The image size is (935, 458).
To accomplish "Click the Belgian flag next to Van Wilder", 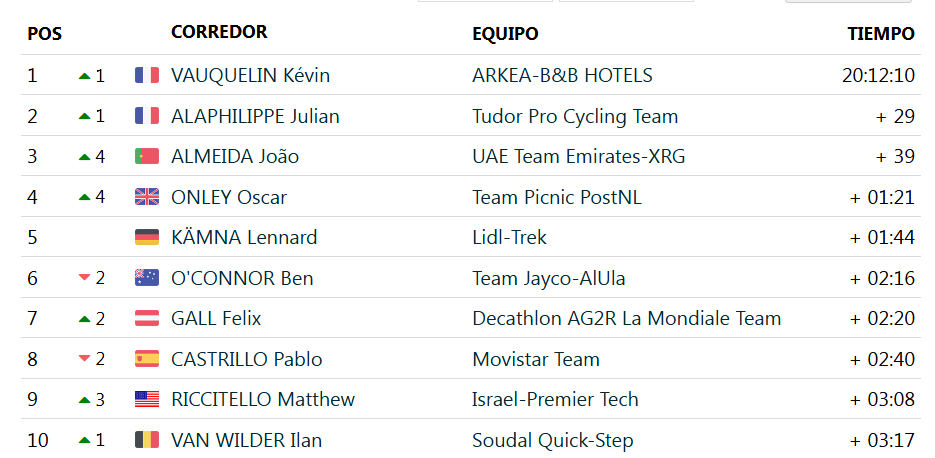I will click(147, 440).
